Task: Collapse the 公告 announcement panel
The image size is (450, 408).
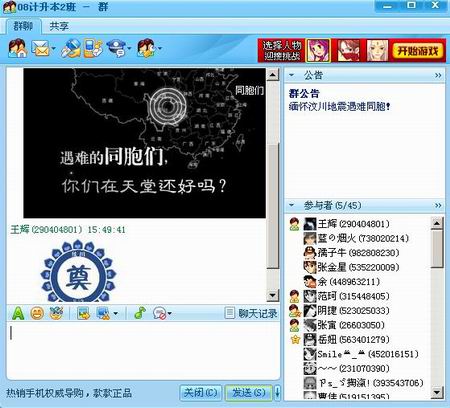Action: 292,75
